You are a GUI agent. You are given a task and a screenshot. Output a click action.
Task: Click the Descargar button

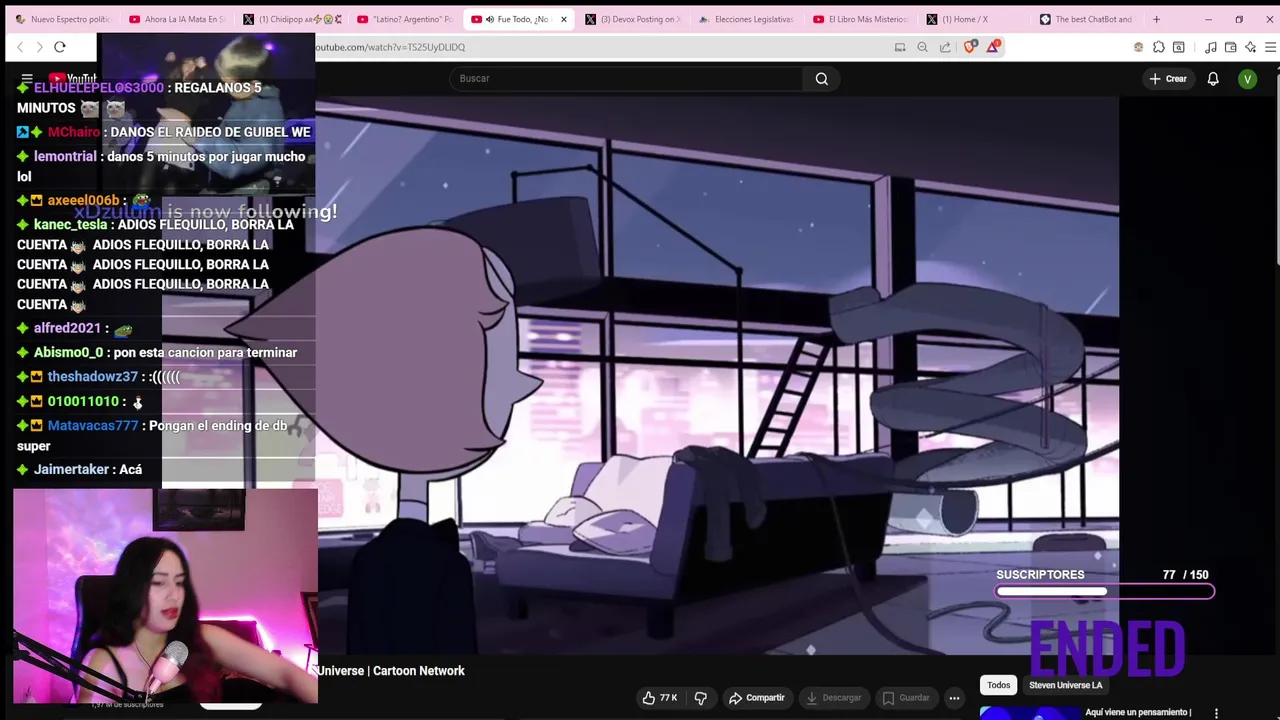coord(834,698)
